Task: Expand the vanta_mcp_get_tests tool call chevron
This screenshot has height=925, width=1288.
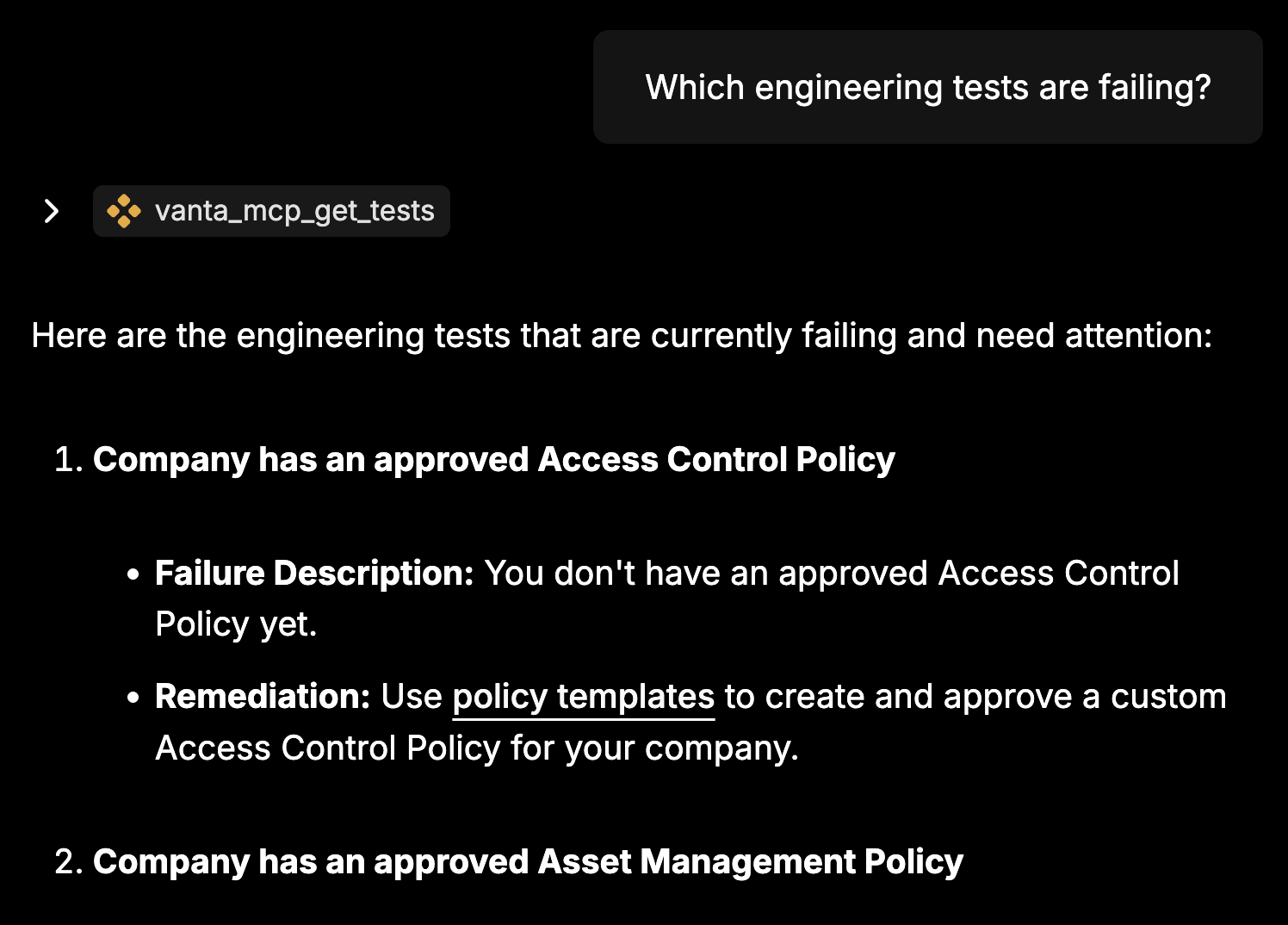Action: click(x=51, y=211)
